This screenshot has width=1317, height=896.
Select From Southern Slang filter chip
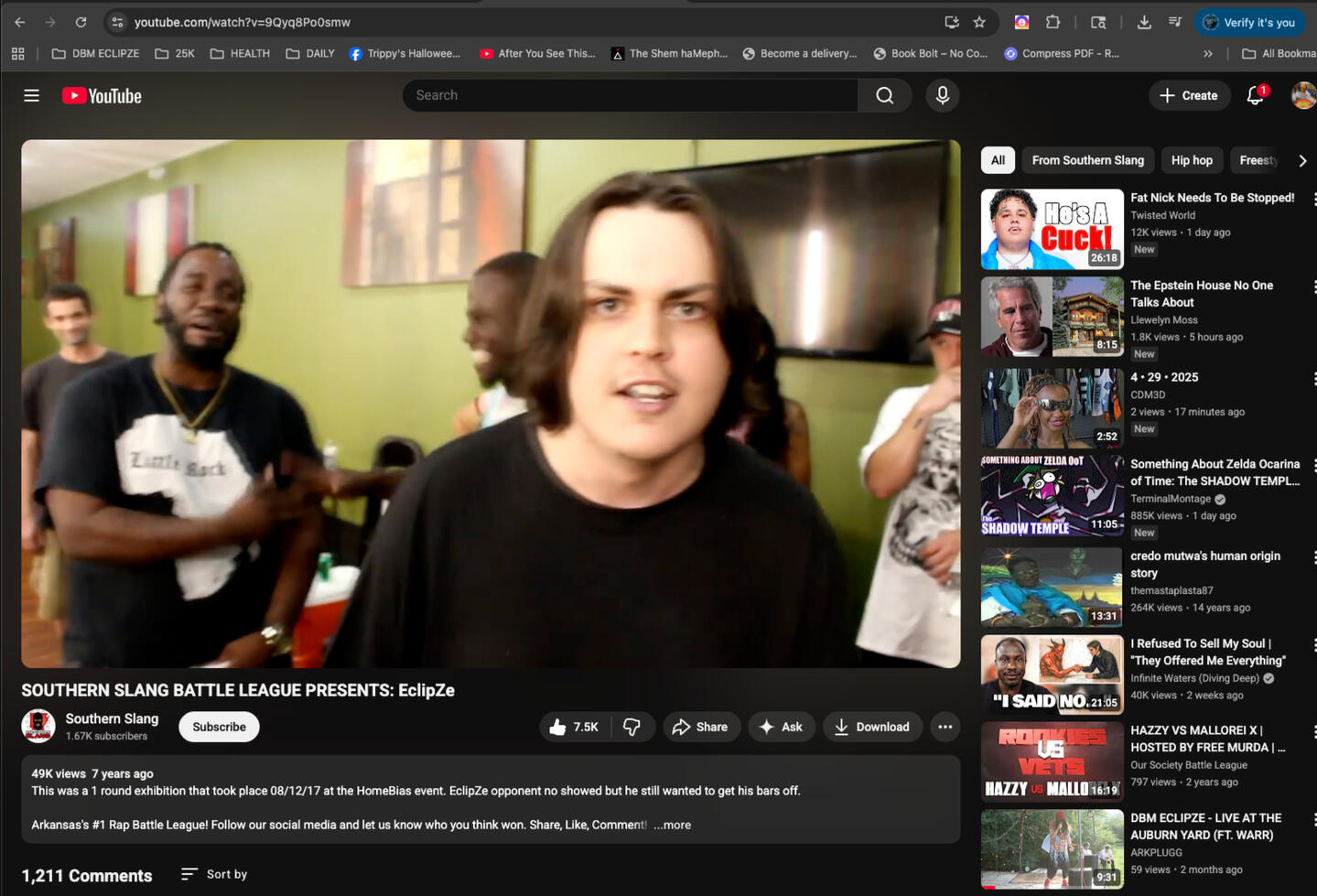1087,160
